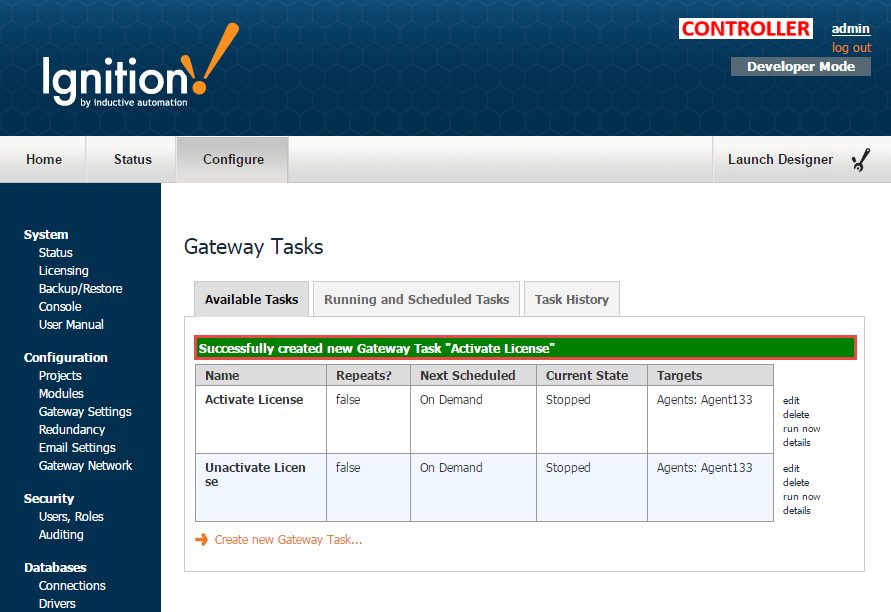Open Modules in the sidebar
This screenshot has width=891, height=612.
tap(61, 394)
